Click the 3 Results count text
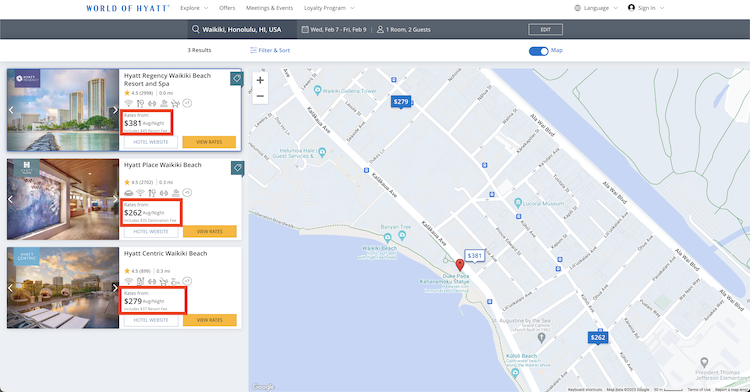This screenshot has width=750, height=392. 199,50
